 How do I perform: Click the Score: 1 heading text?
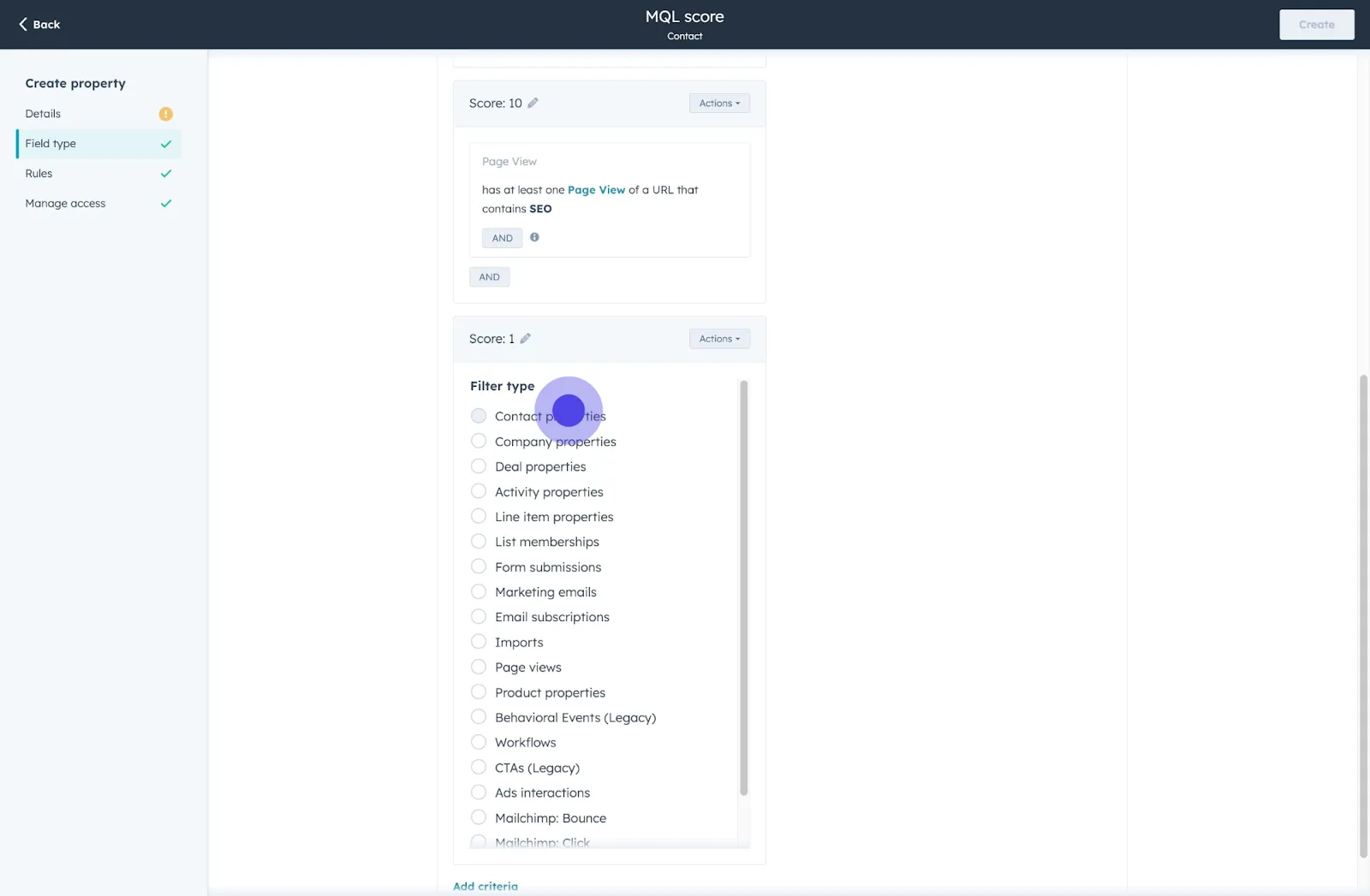point(491,339)
